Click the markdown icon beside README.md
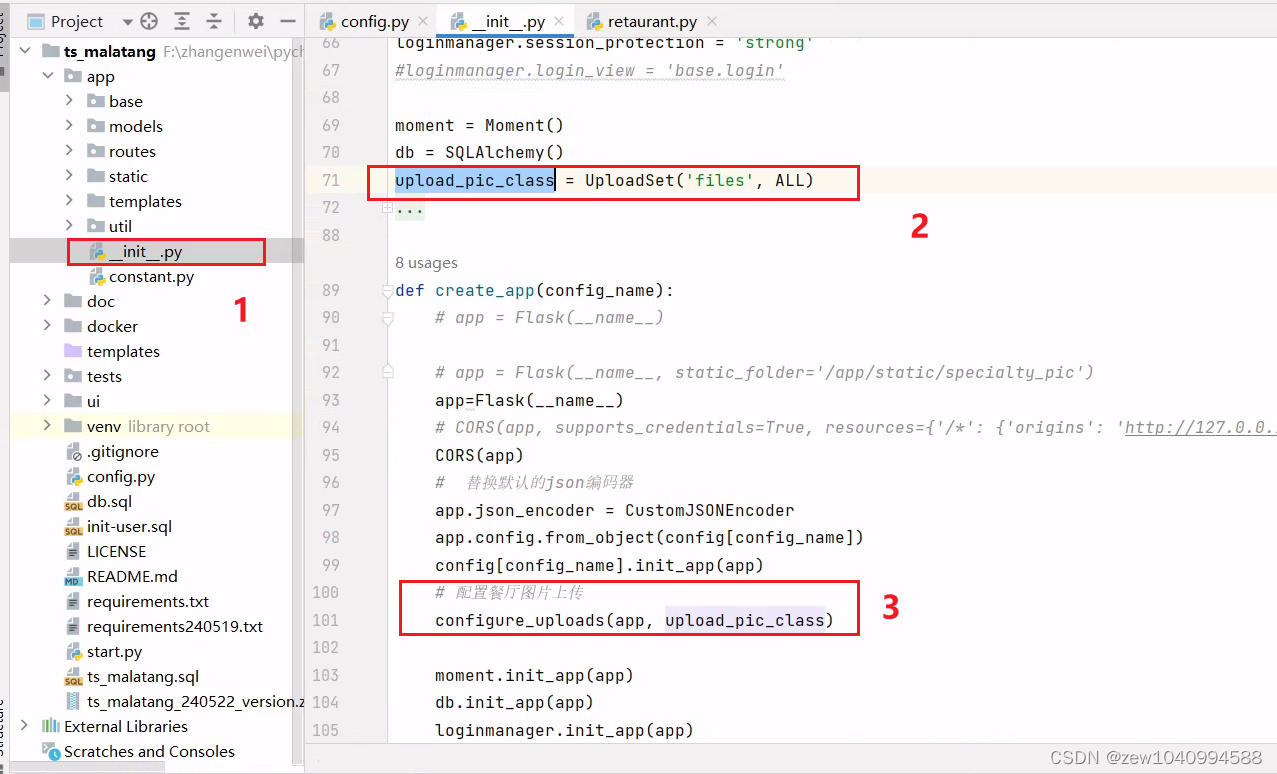Screen dimensions: 1277x774 click(73, 576)
